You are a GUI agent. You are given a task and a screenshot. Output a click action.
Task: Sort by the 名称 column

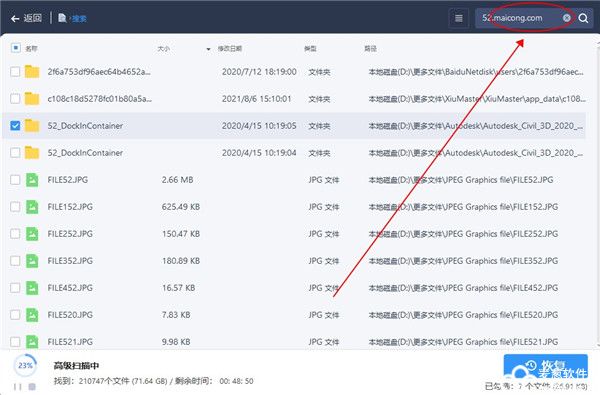point(31,49)
